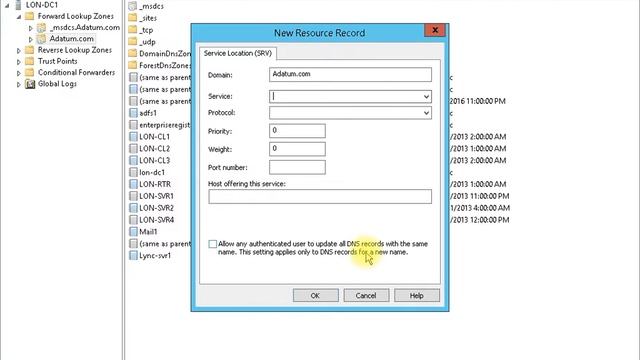Select the LON-SVR2 record icon
640x360 pixels.
tap(133, 208)
